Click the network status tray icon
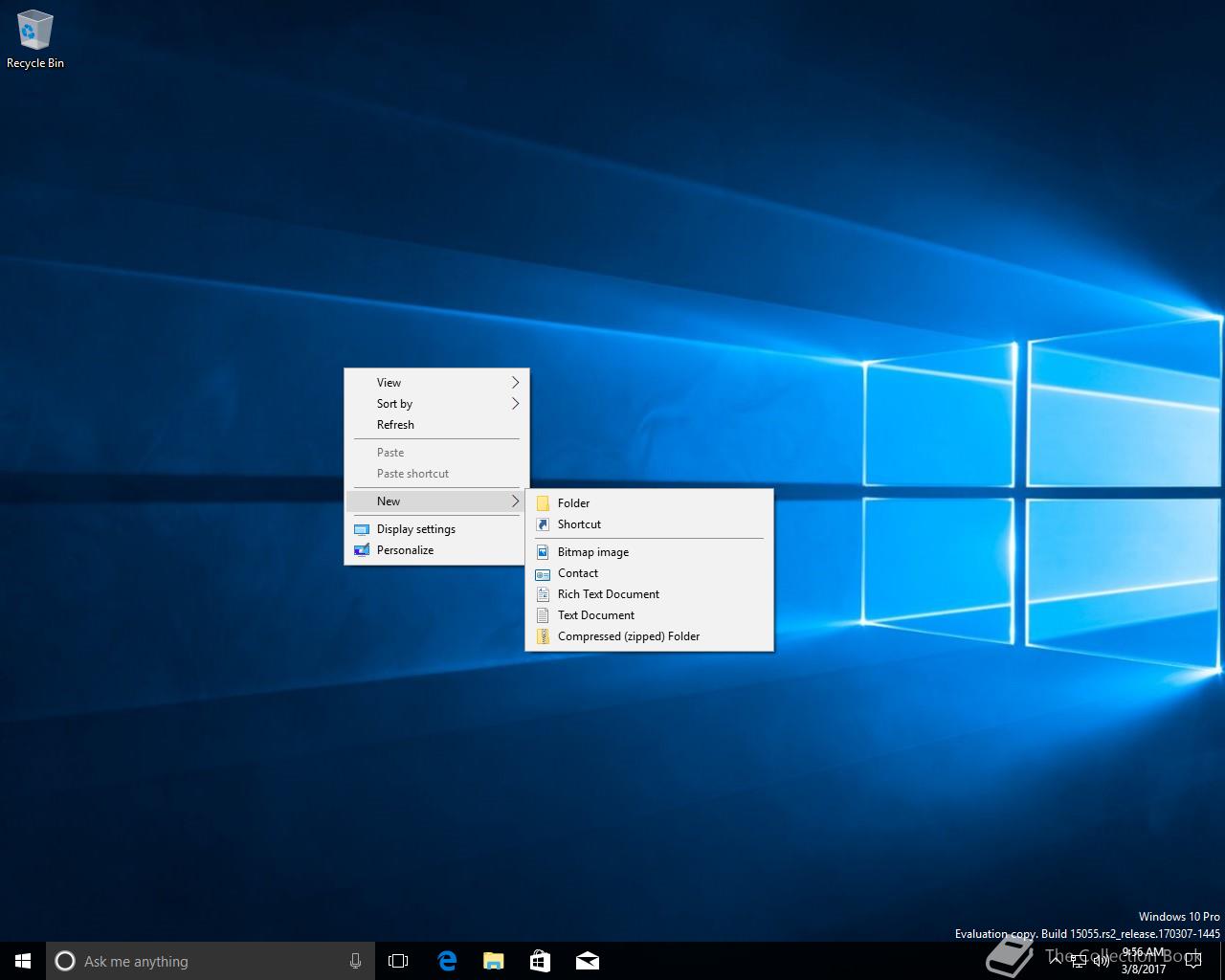1225x980 pixels. tap(1079, 961)
